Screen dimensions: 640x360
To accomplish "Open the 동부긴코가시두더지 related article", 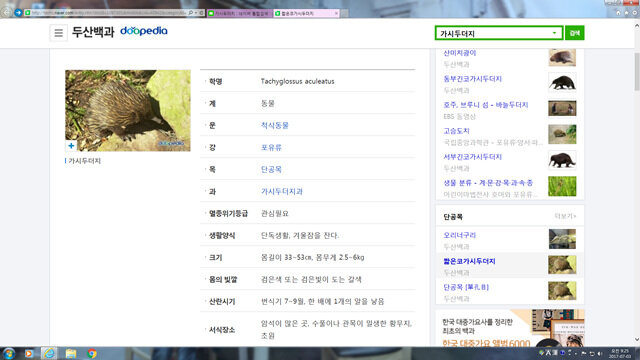I will (x=472, y=79).
